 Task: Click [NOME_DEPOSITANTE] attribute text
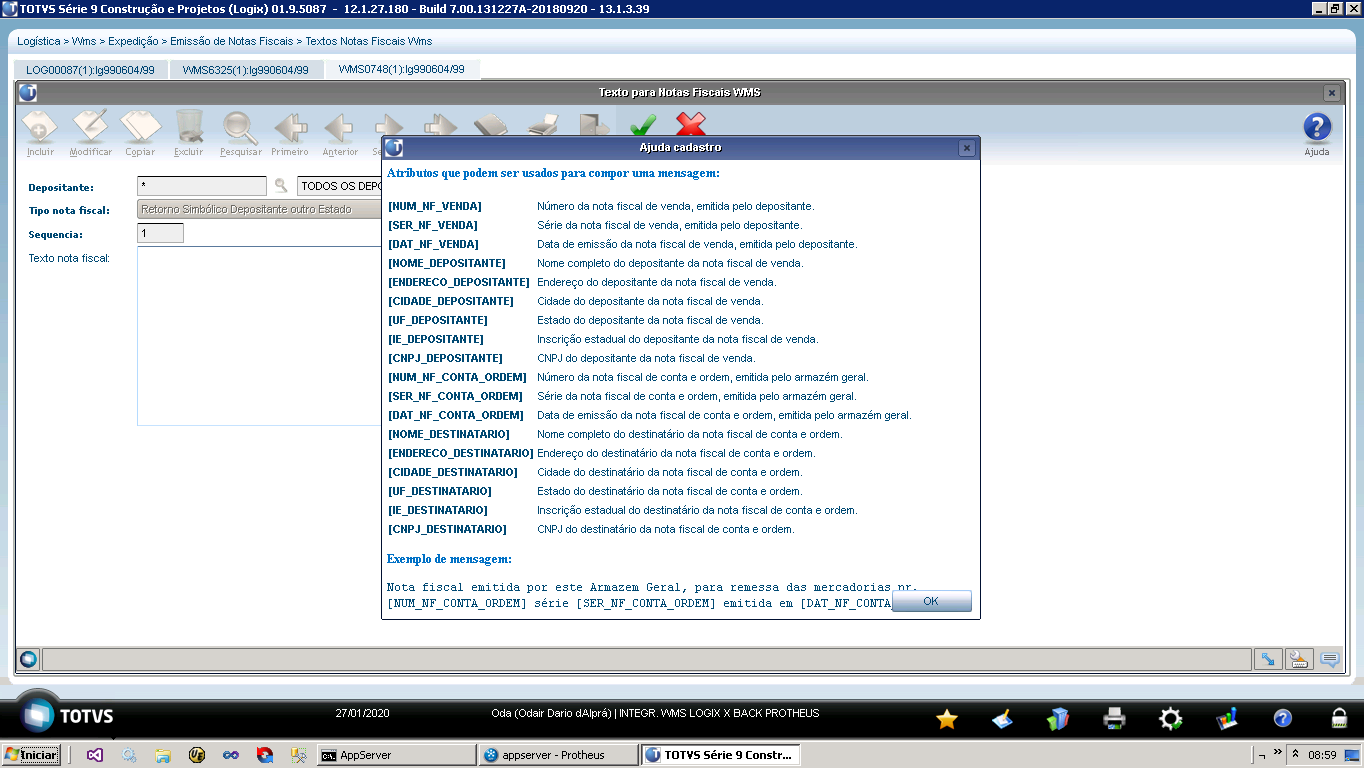coord(446,263)
